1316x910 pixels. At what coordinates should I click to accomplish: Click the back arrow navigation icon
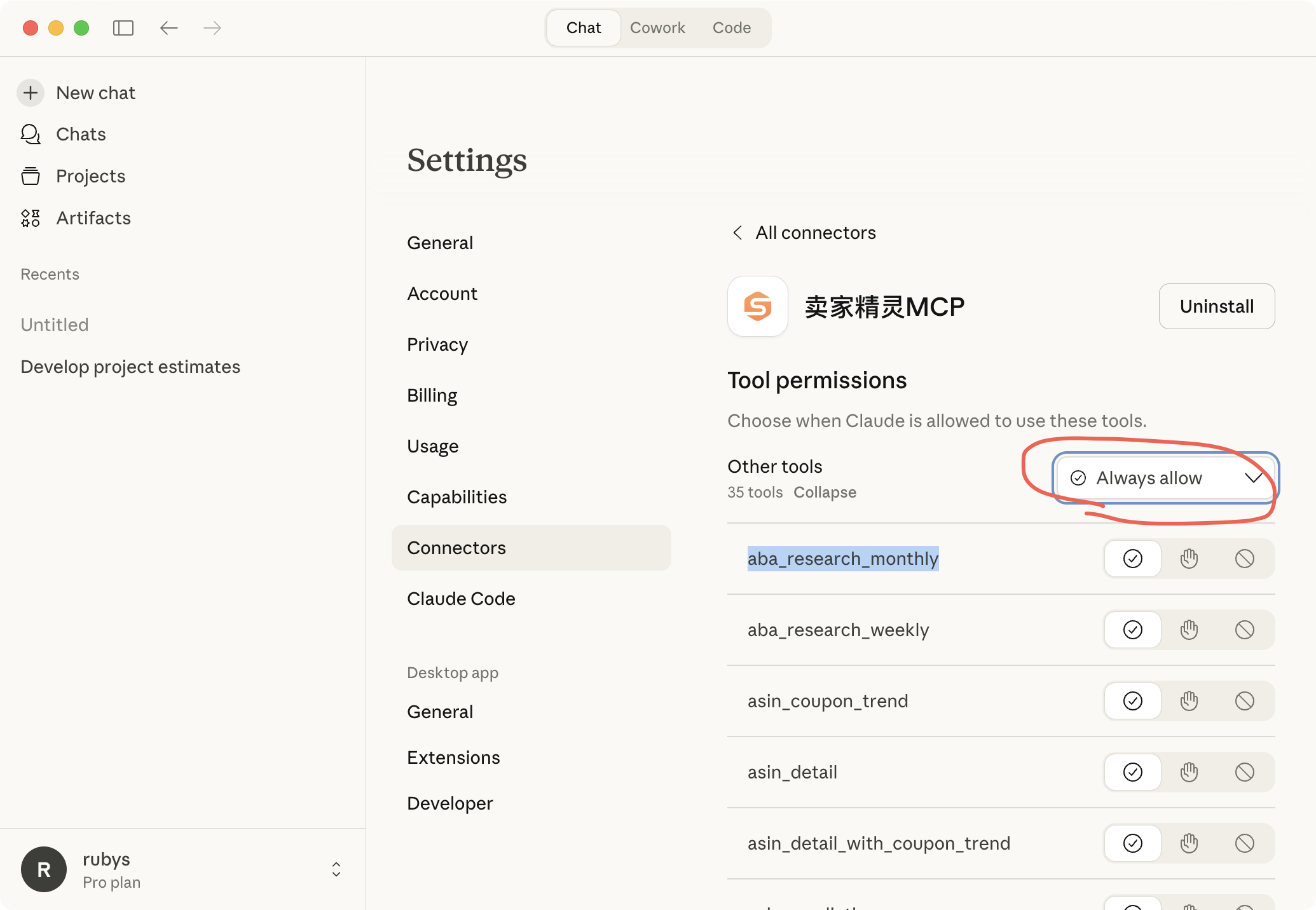click(x=168, y=28)
